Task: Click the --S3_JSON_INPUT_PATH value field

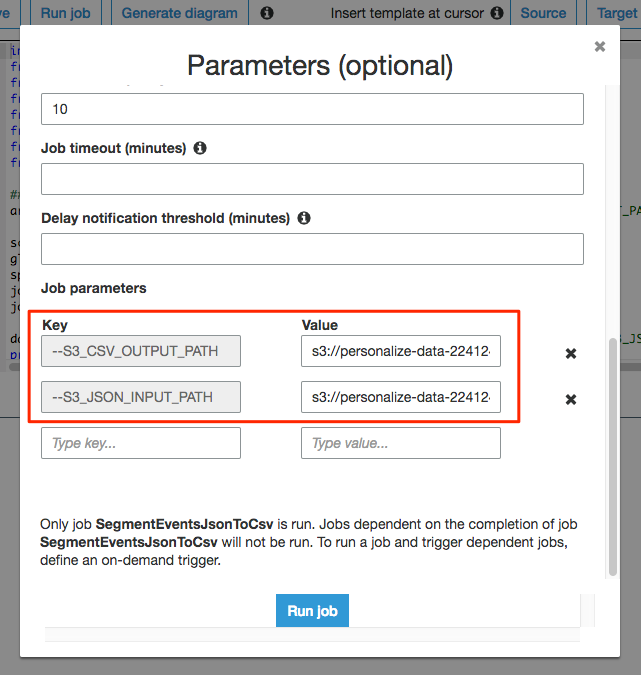Action: 400,397
